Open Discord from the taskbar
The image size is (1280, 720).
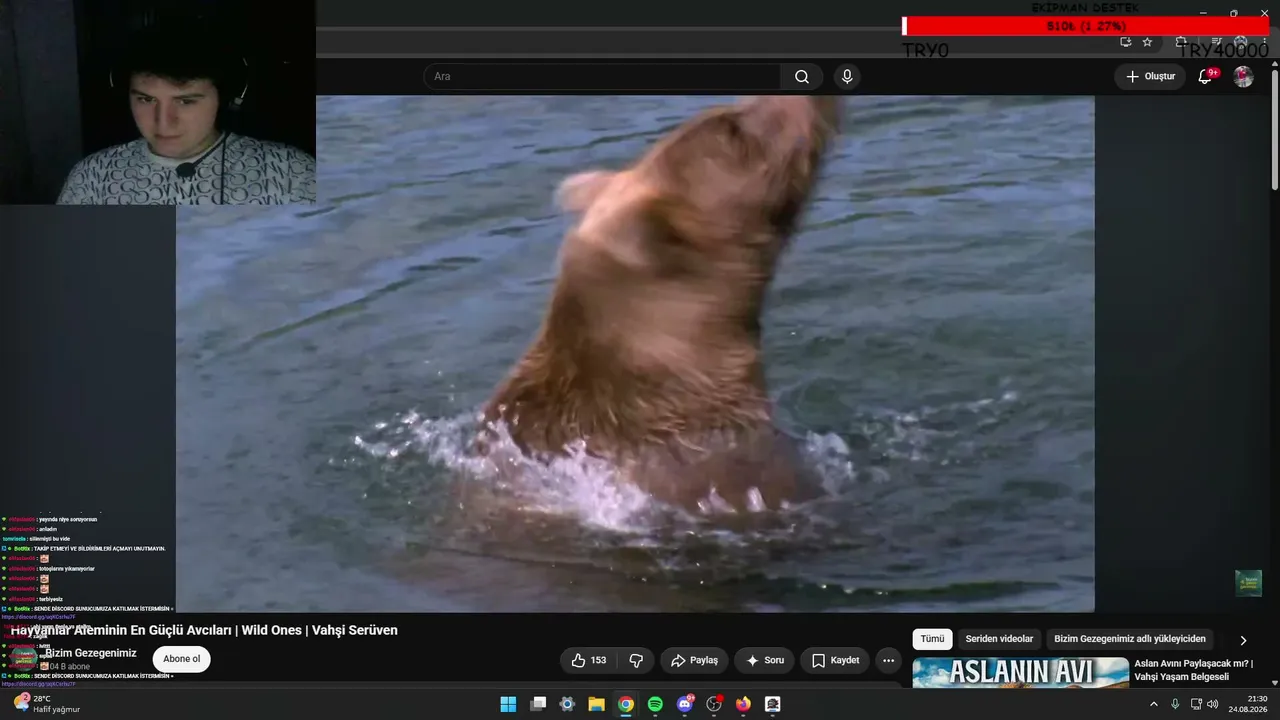(685, 704)
